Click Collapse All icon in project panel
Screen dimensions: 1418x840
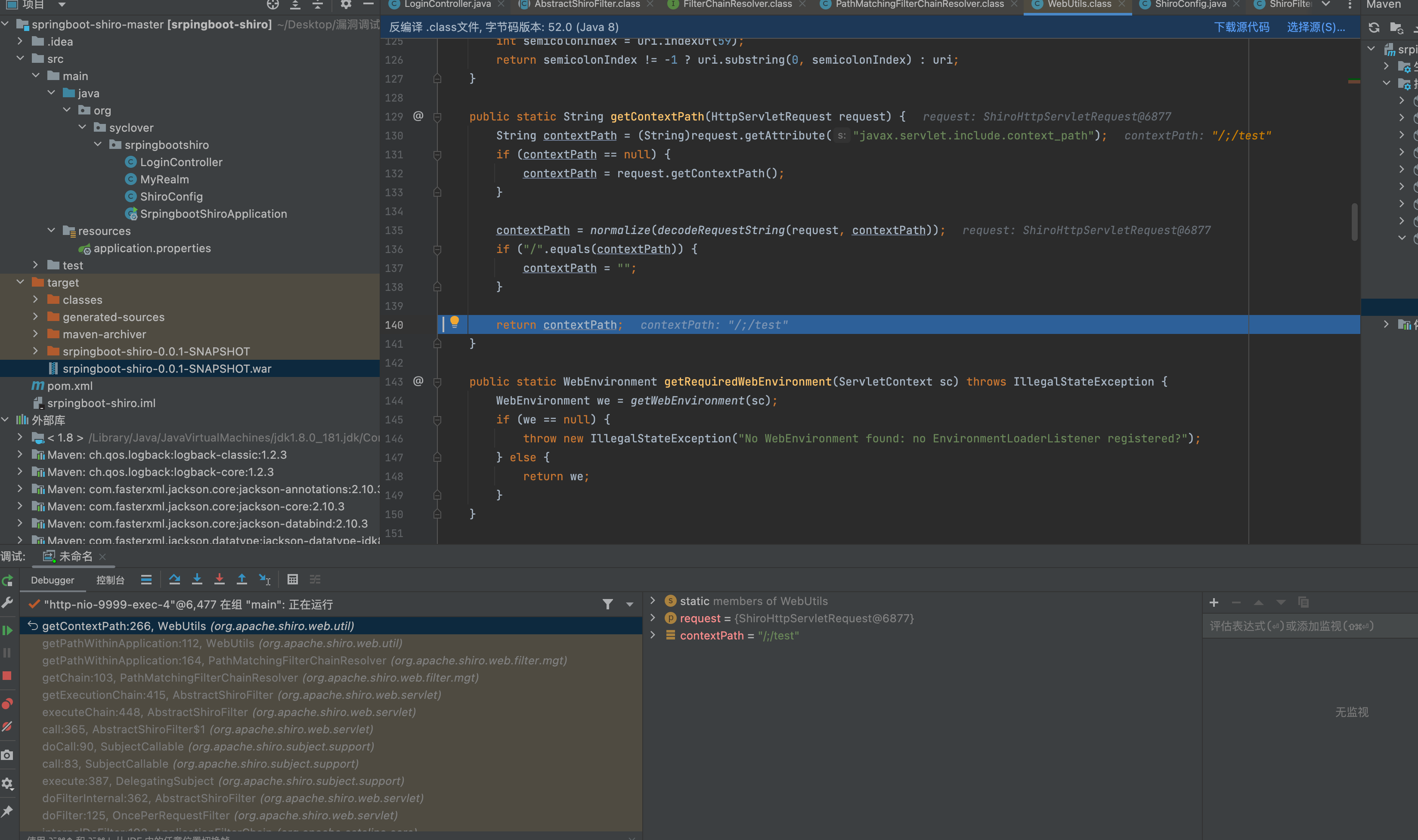click(318, 5)
